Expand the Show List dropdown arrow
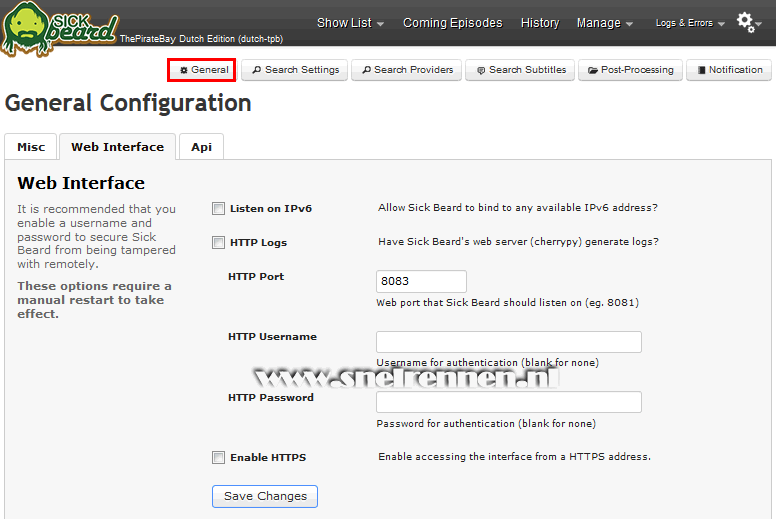Screen dimensions: 776x519 click(x=380, y=24)
